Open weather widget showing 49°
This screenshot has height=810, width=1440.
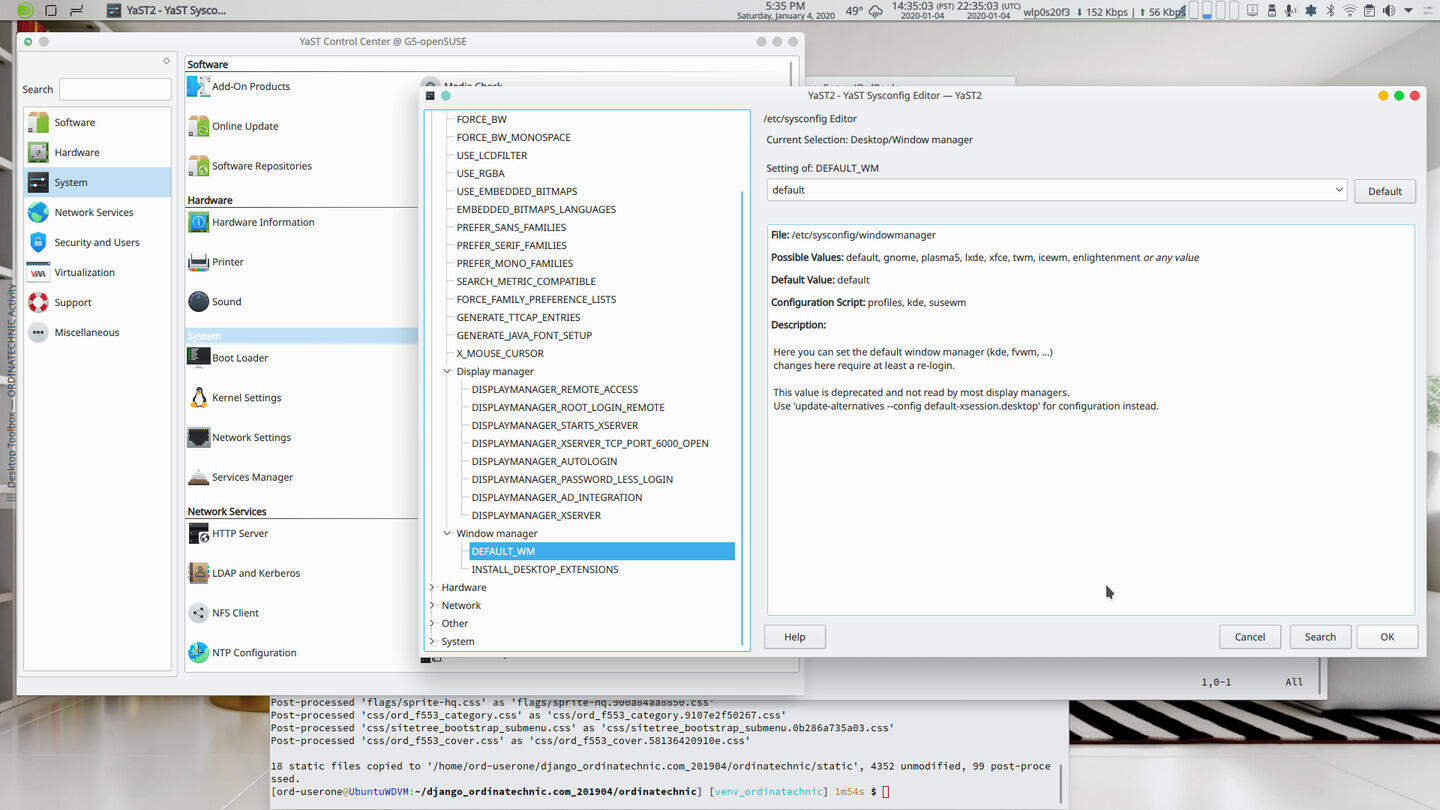pos(864,11)
